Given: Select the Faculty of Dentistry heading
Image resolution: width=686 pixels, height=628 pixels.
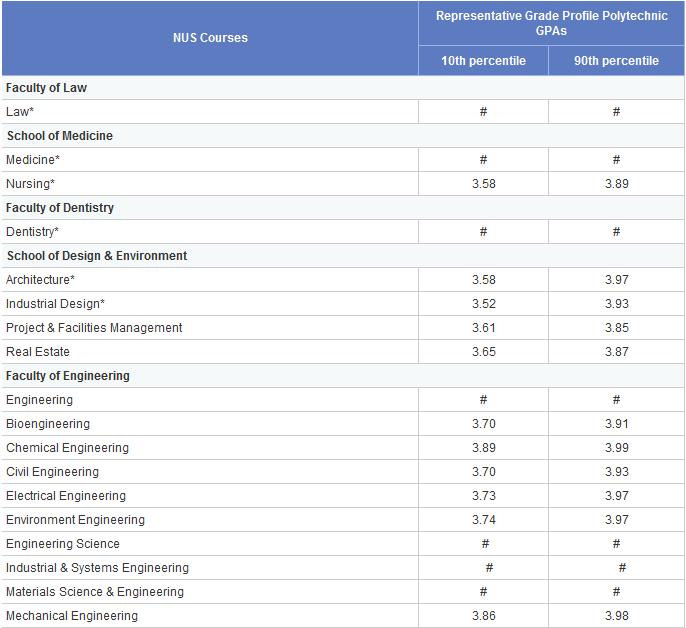Looking at the screenshot, I should point(60,208).
